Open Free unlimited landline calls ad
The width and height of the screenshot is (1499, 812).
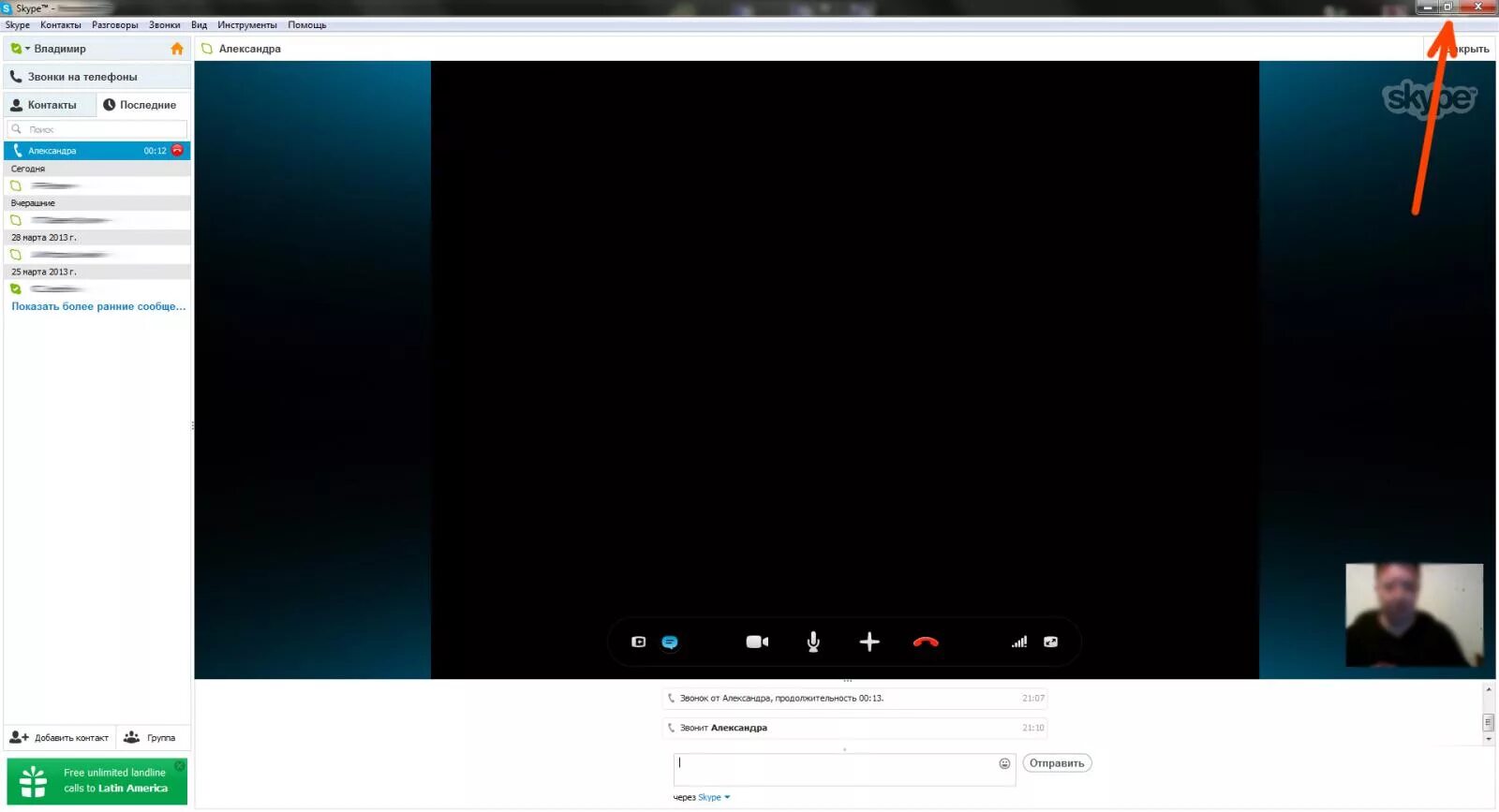(97, 781)
